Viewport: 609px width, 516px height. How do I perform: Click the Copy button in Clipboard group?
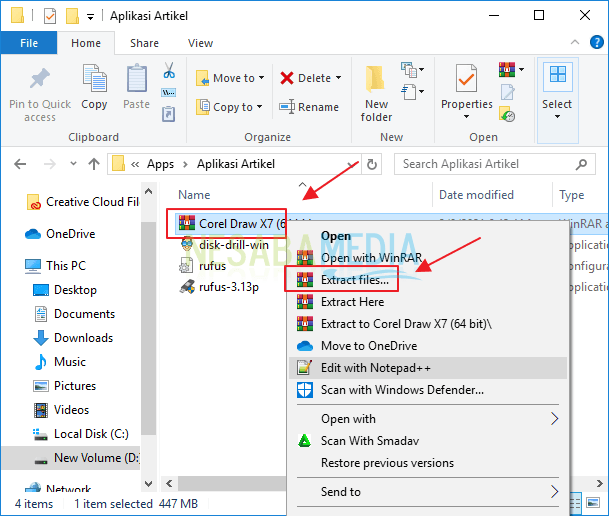pos(94,87)
